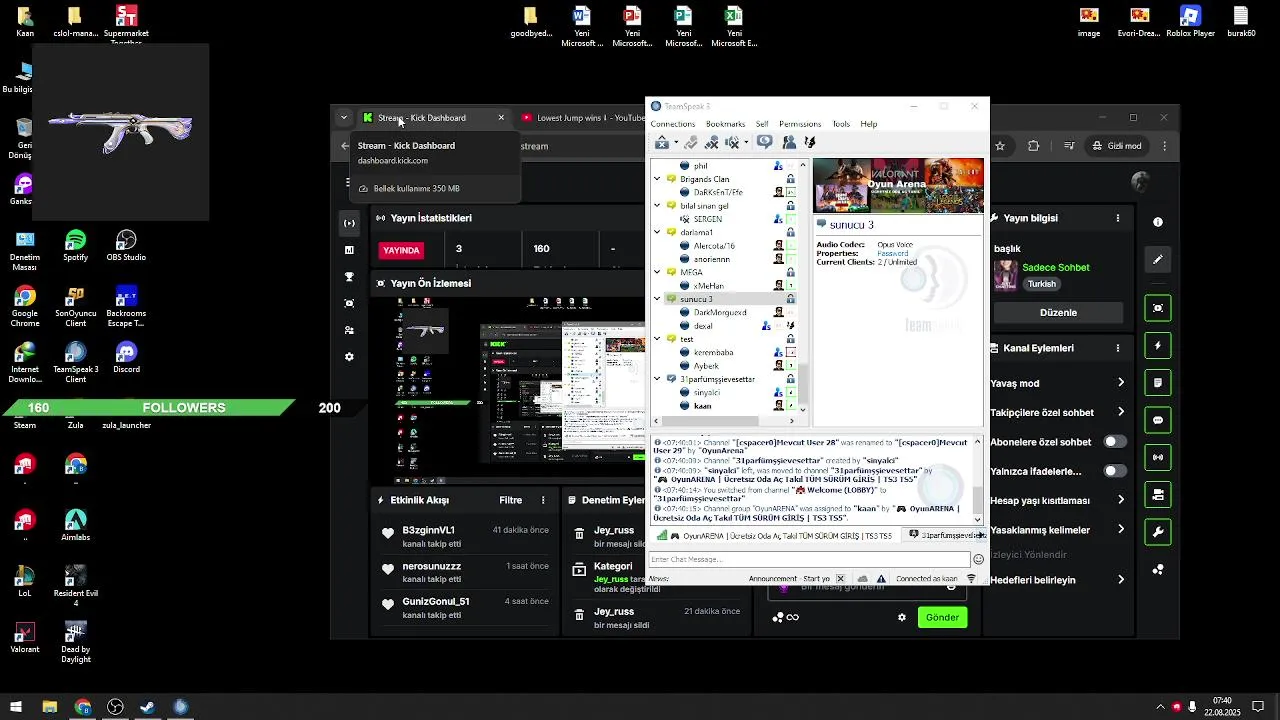The image size is (1280, 720).
Task: Click the TeamSpeak connect toolbar icon
Action: click(x=661, y=143)
